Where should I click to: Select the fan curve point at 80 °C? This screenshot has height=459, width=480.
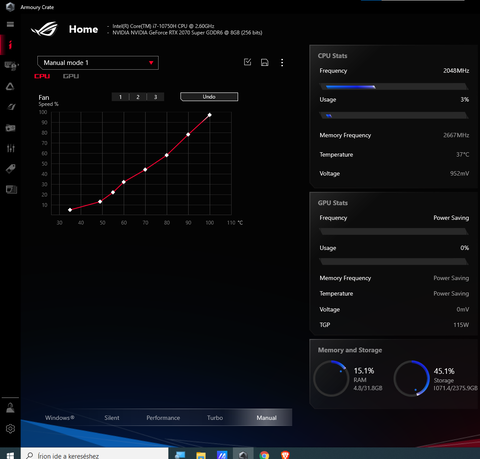[167, 155]
